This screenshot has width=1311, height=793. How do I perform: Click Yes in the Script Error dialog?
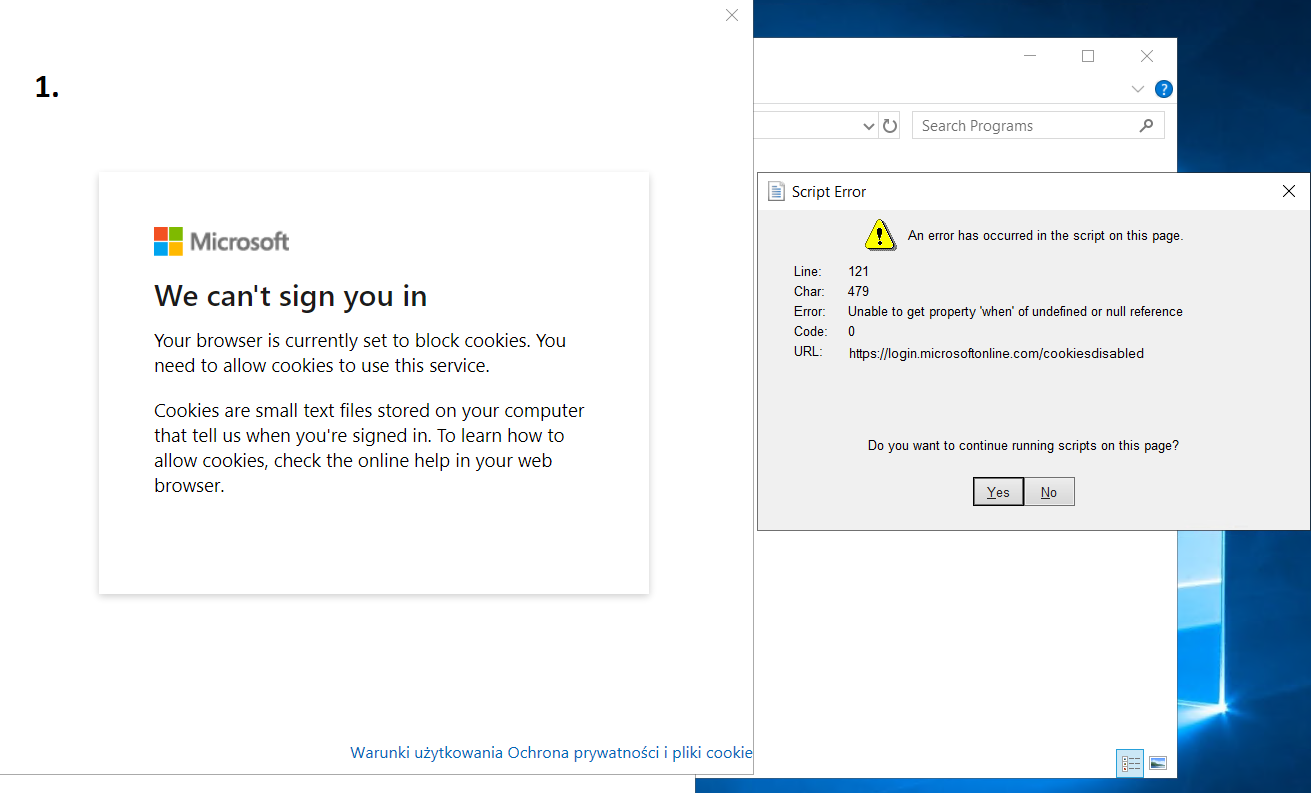[x=998, y=492]
